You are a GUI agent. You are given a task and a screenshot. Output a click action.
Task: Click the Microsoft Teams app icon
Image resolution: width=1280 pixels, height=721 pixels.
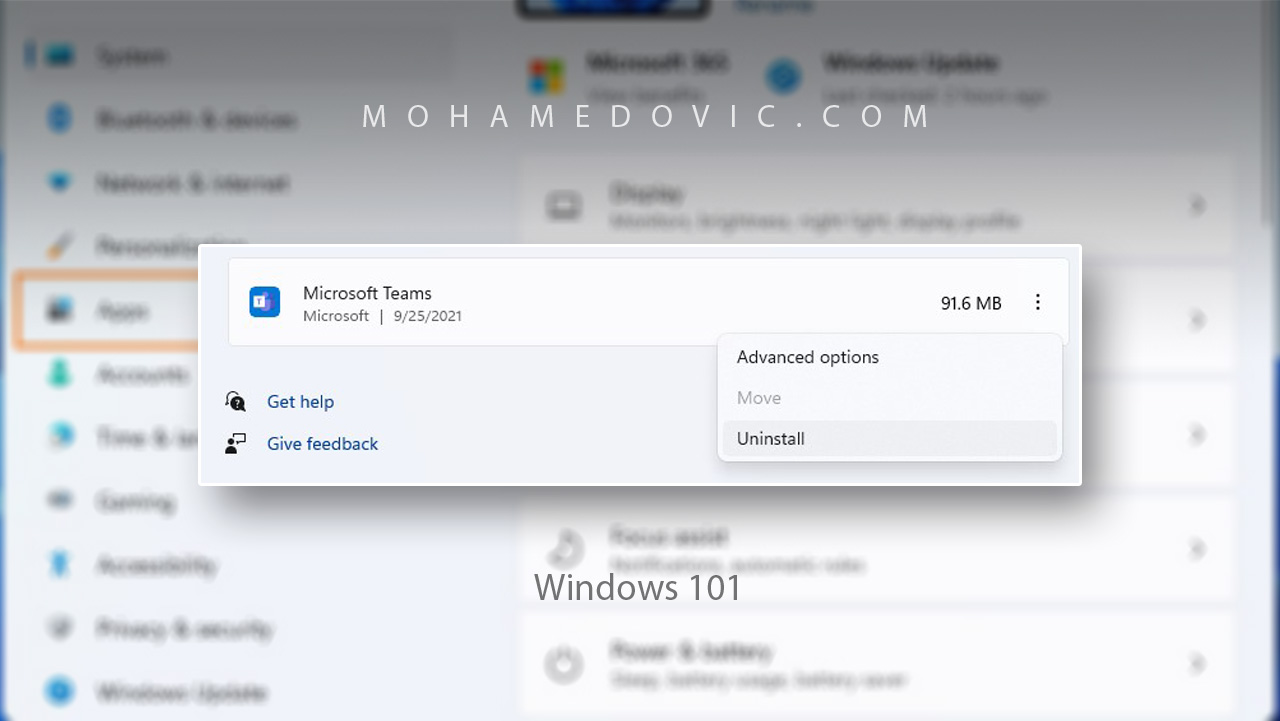pyautogui.click(x=265, y=302)
